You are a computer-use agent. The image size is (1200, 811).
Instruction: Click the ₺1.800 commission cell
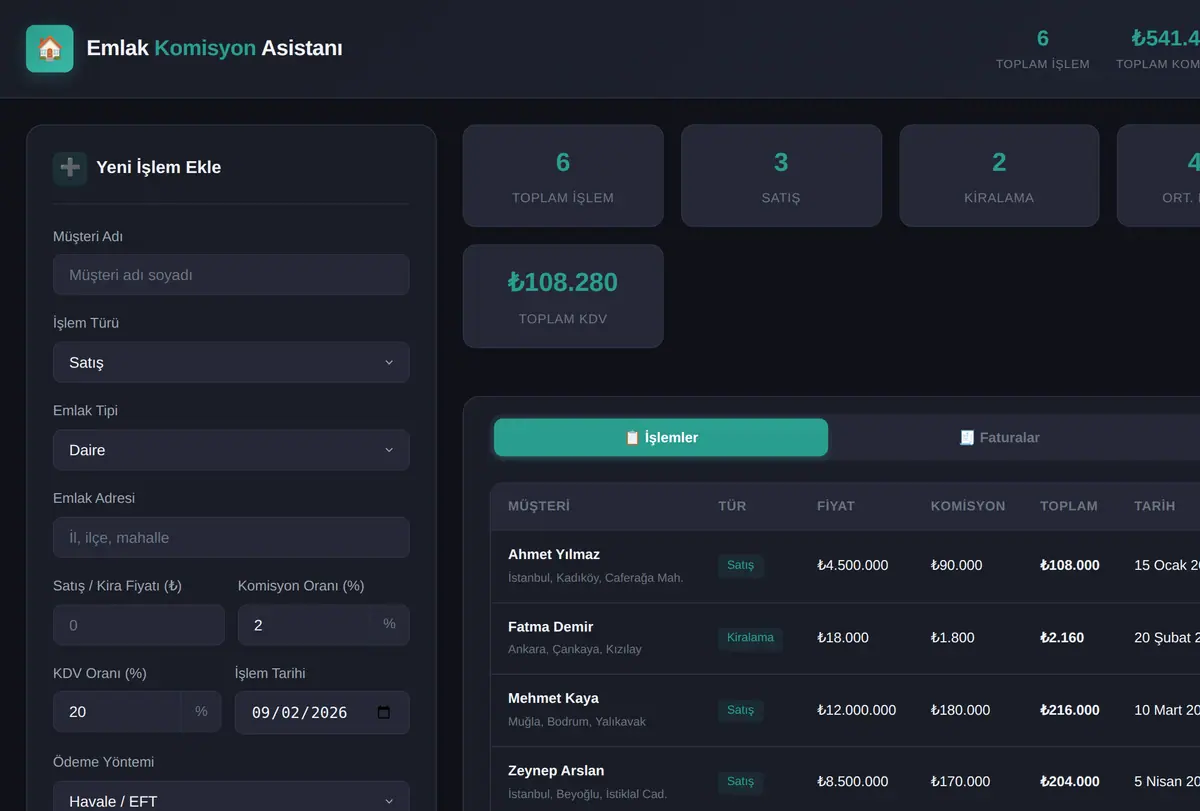[x=952, y=638]
